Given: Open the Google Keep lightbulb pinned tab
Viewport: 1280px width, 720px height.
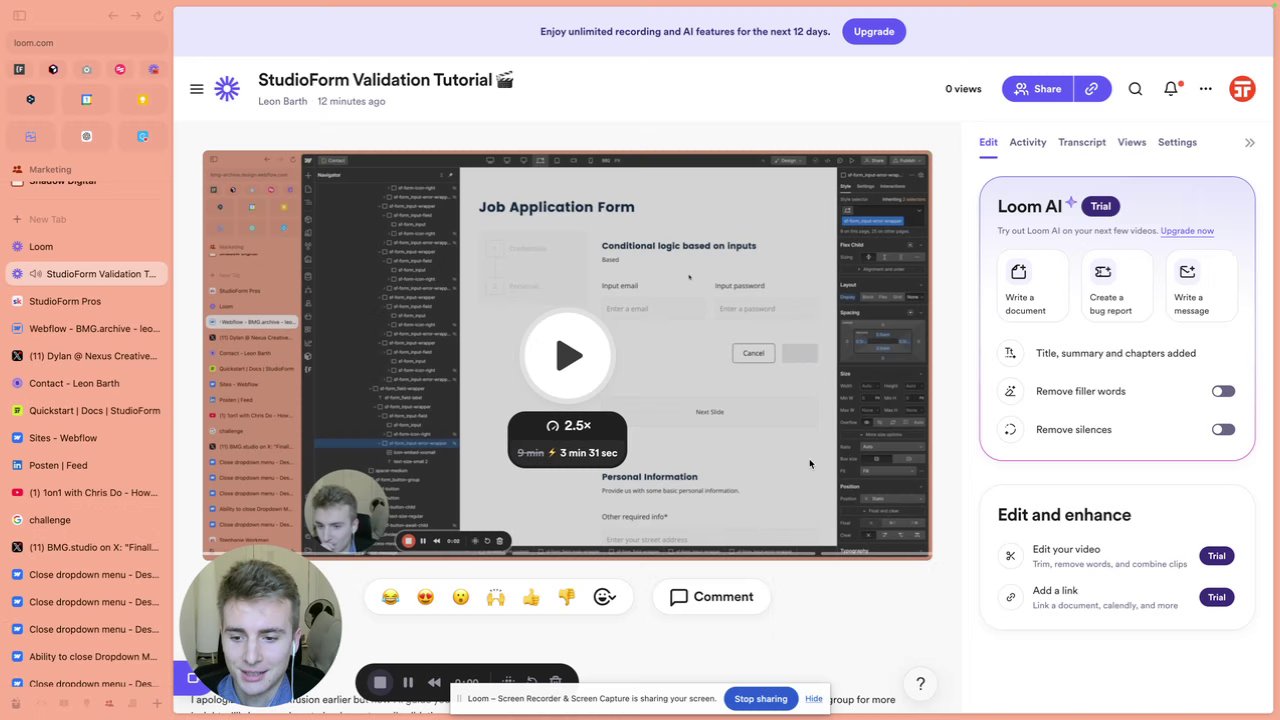Looking at the screenshot, I should [143, 100].
